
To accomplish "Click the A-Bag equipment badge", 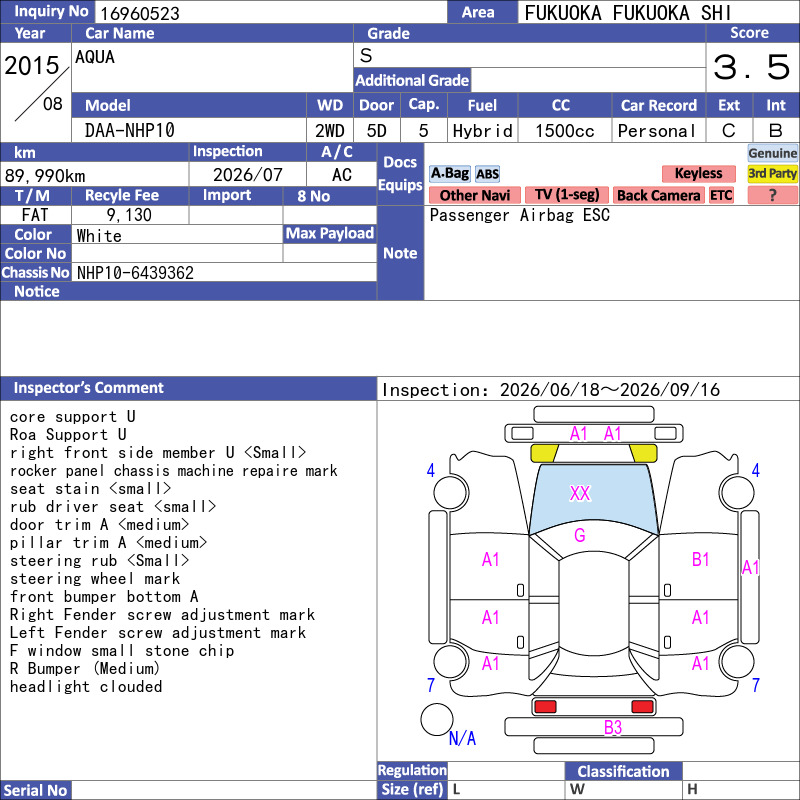I will (449, 173).
